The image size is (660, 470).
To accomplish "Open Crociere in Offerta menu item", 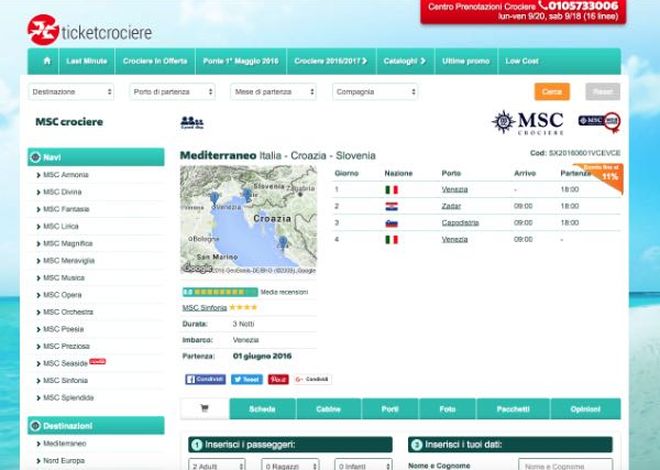I will coord(155,61).
